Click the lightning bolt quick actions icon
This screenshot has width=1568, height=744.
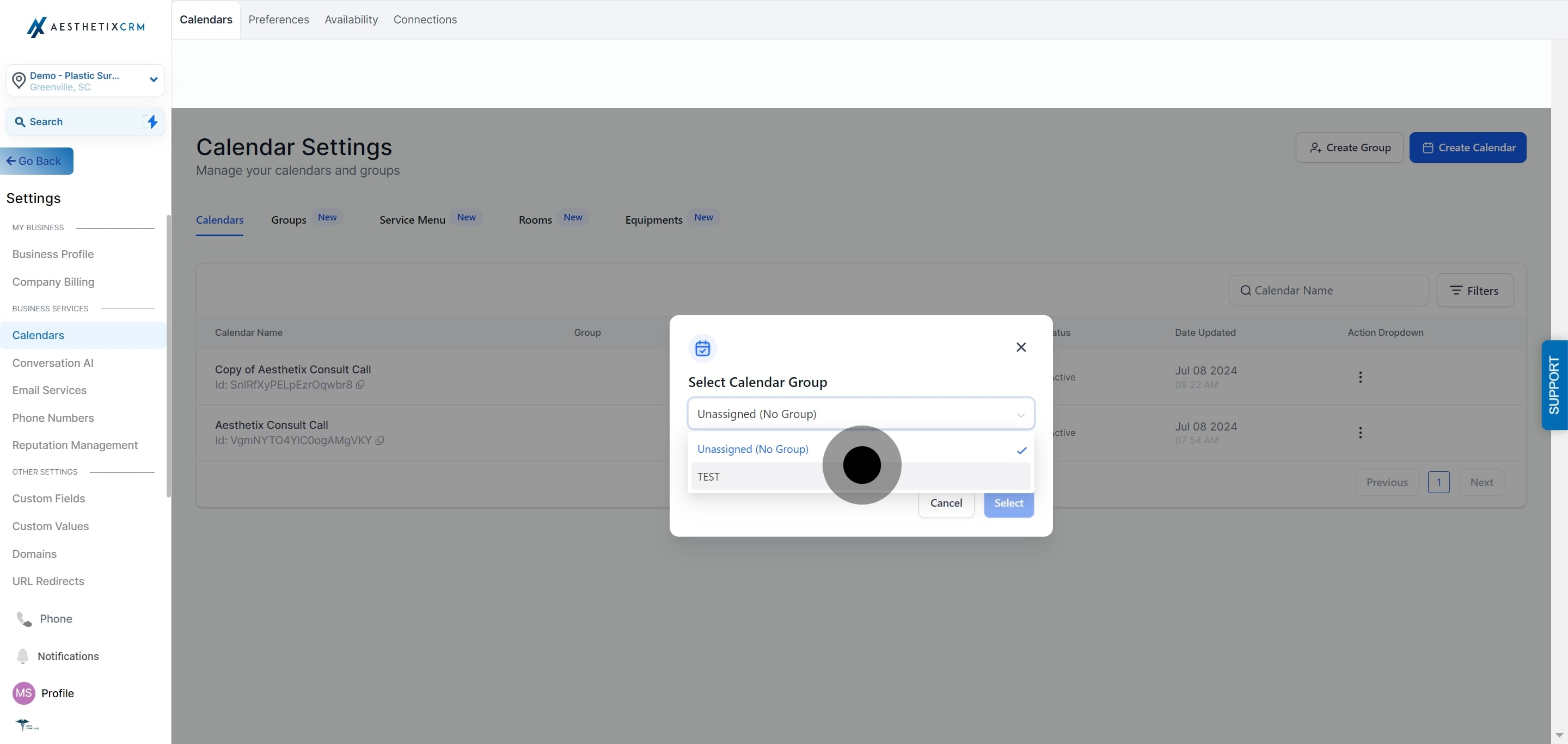click(152, 122)
